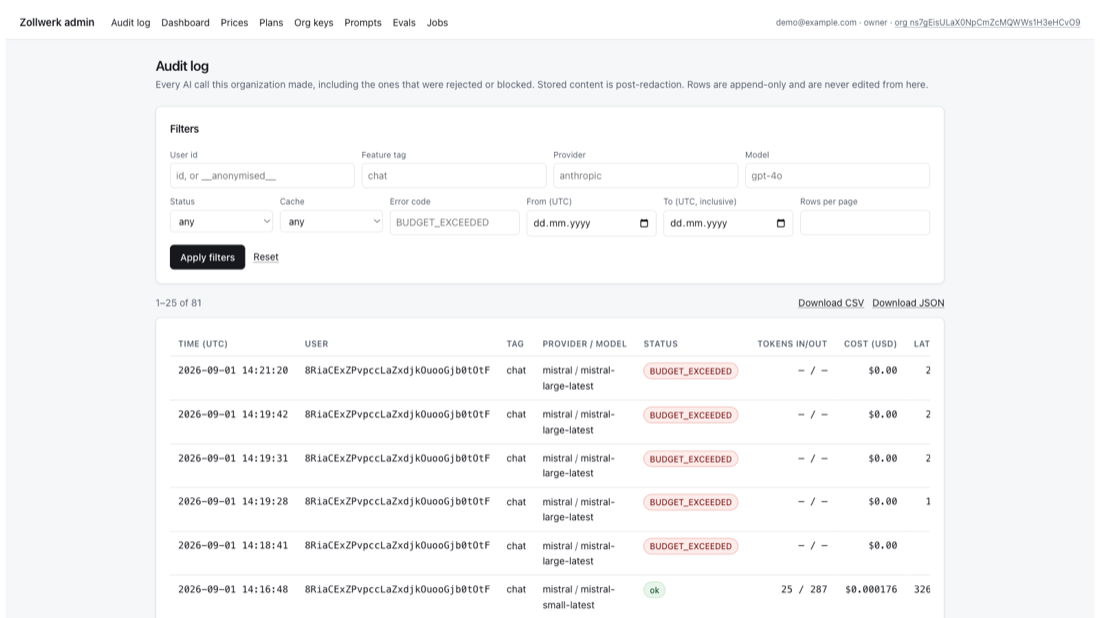Screen dimensions: 1100x618
Task: Navigate to Plans
Action: click(x=271, y=22)
